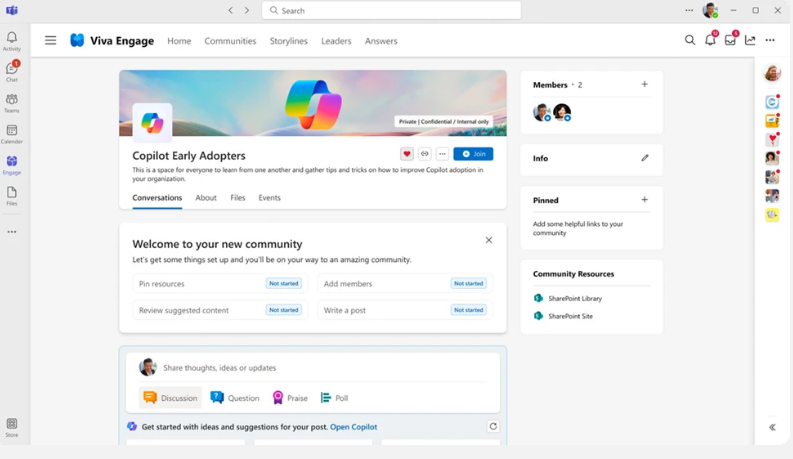Screen dimensions: 793x459
Task: Click the community Copilot avatar logo
Action: click(152, 123)
